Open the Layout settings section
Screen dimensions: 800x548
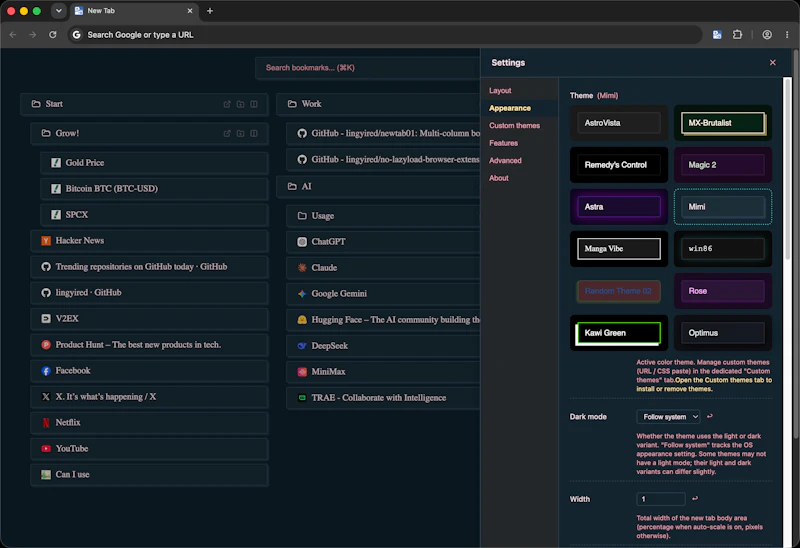tap(500, 90)
